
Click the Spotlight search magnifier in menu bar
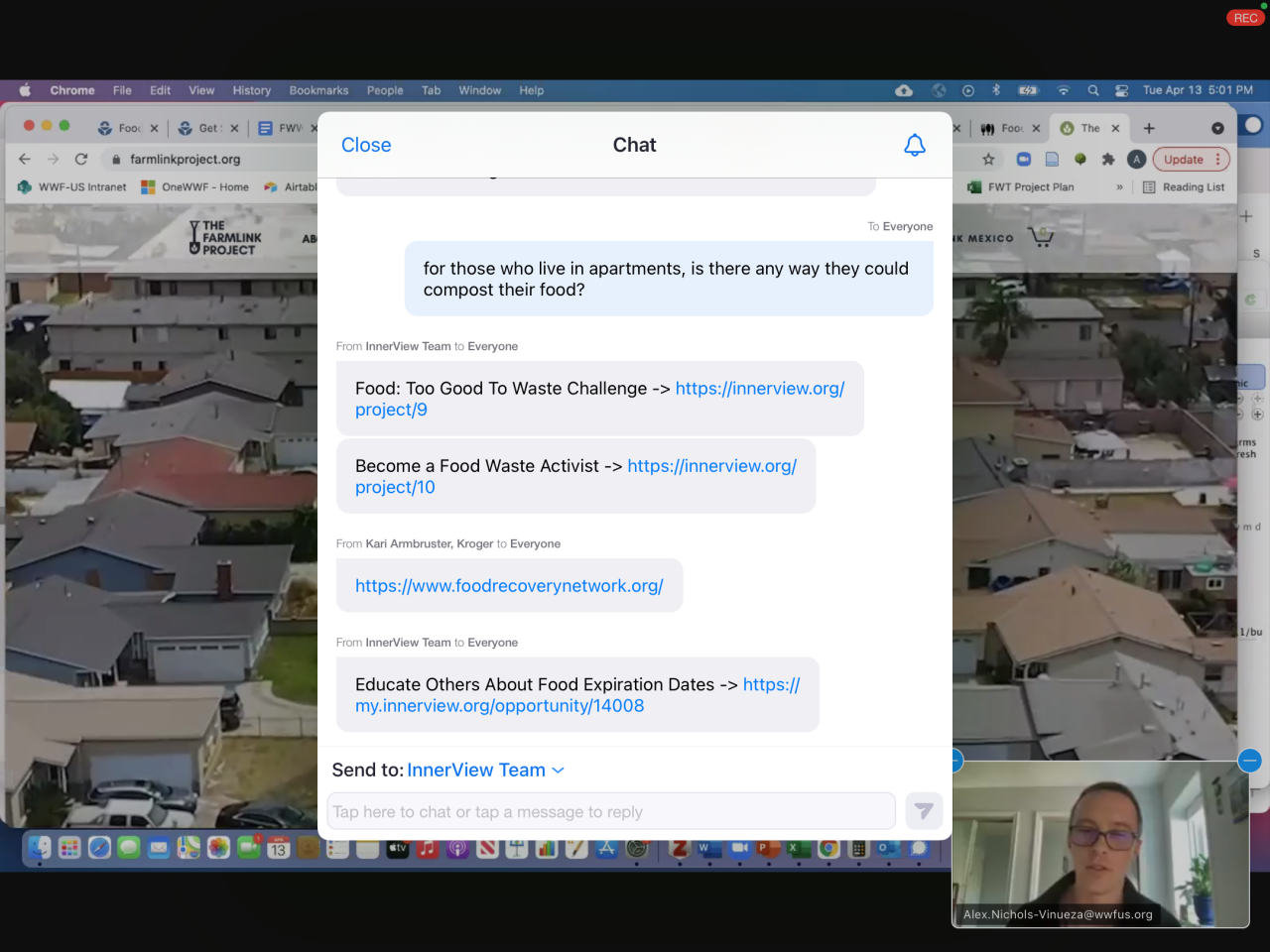point(1092,90)
